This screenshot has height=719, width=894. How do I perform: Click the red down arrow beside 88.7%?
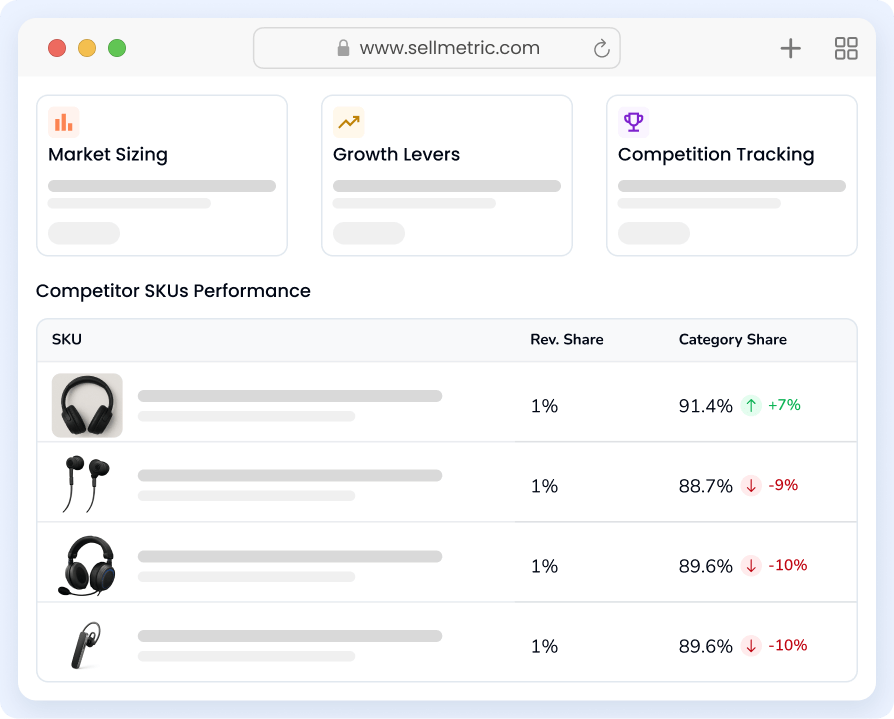pos(751,486)
